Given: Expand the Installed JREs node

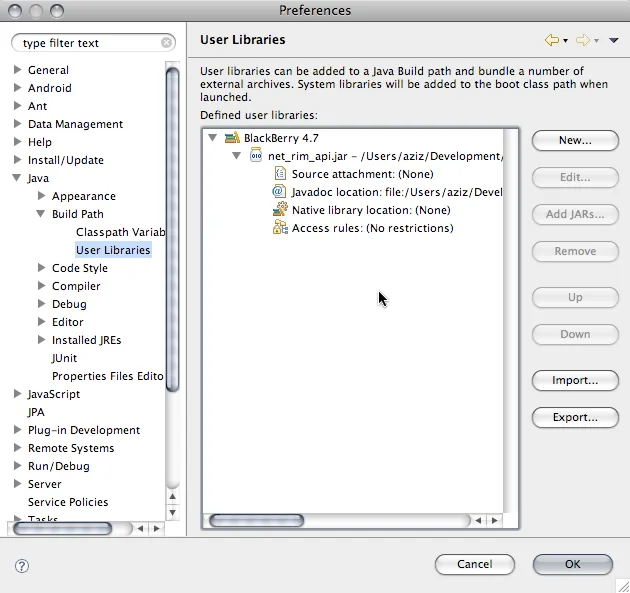Looking at the screenshot, I should point(41,340).
